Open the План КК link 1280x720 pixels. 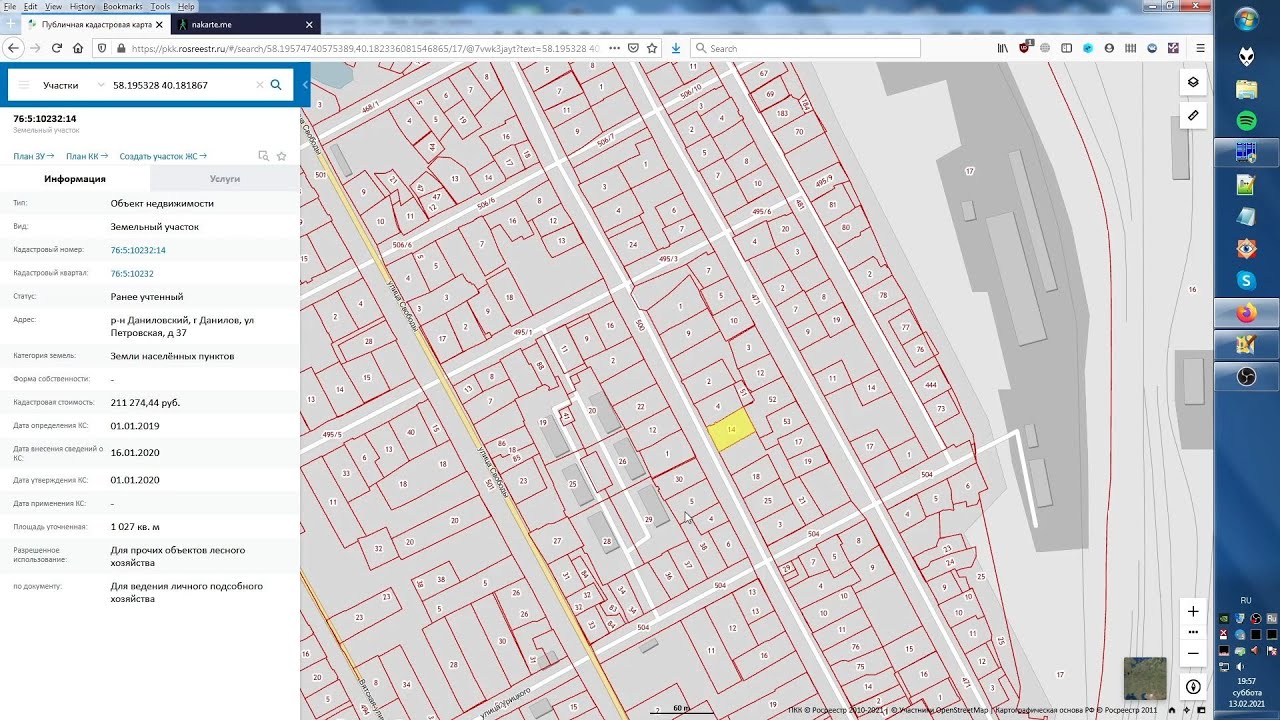pos(87,156)
